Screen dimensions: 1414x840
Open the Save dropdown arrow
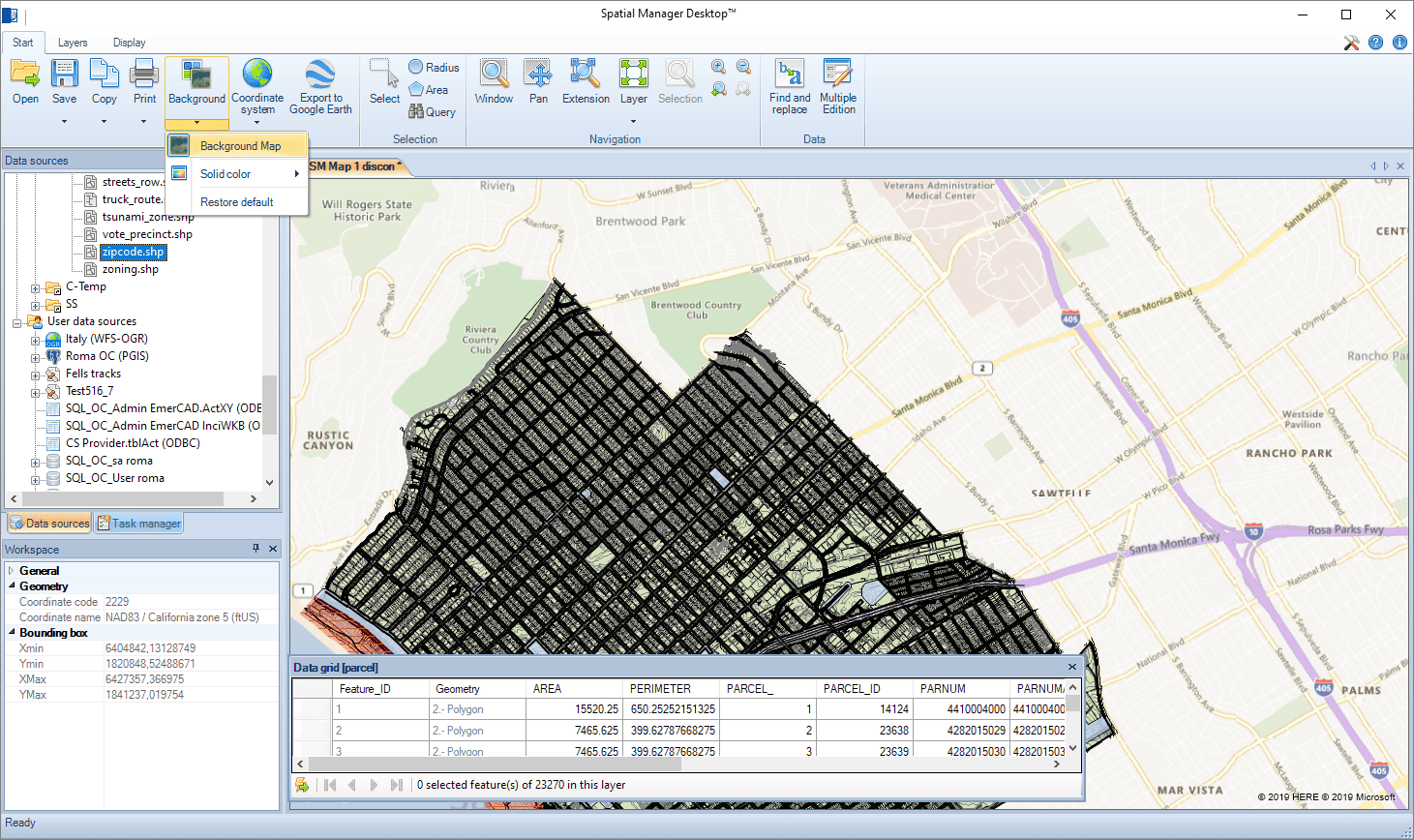[65, 122]
